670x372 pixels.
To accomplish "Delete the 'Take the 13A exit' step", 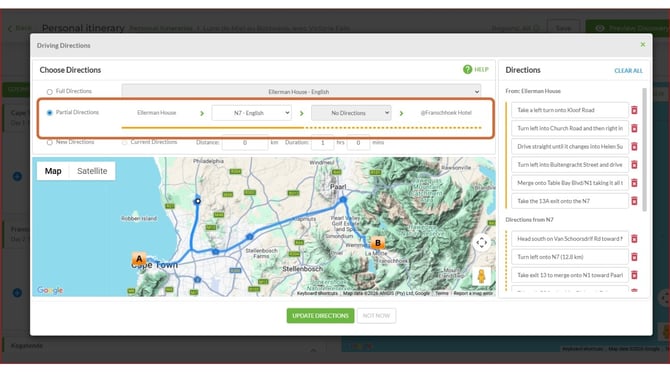I will (634, 201).
